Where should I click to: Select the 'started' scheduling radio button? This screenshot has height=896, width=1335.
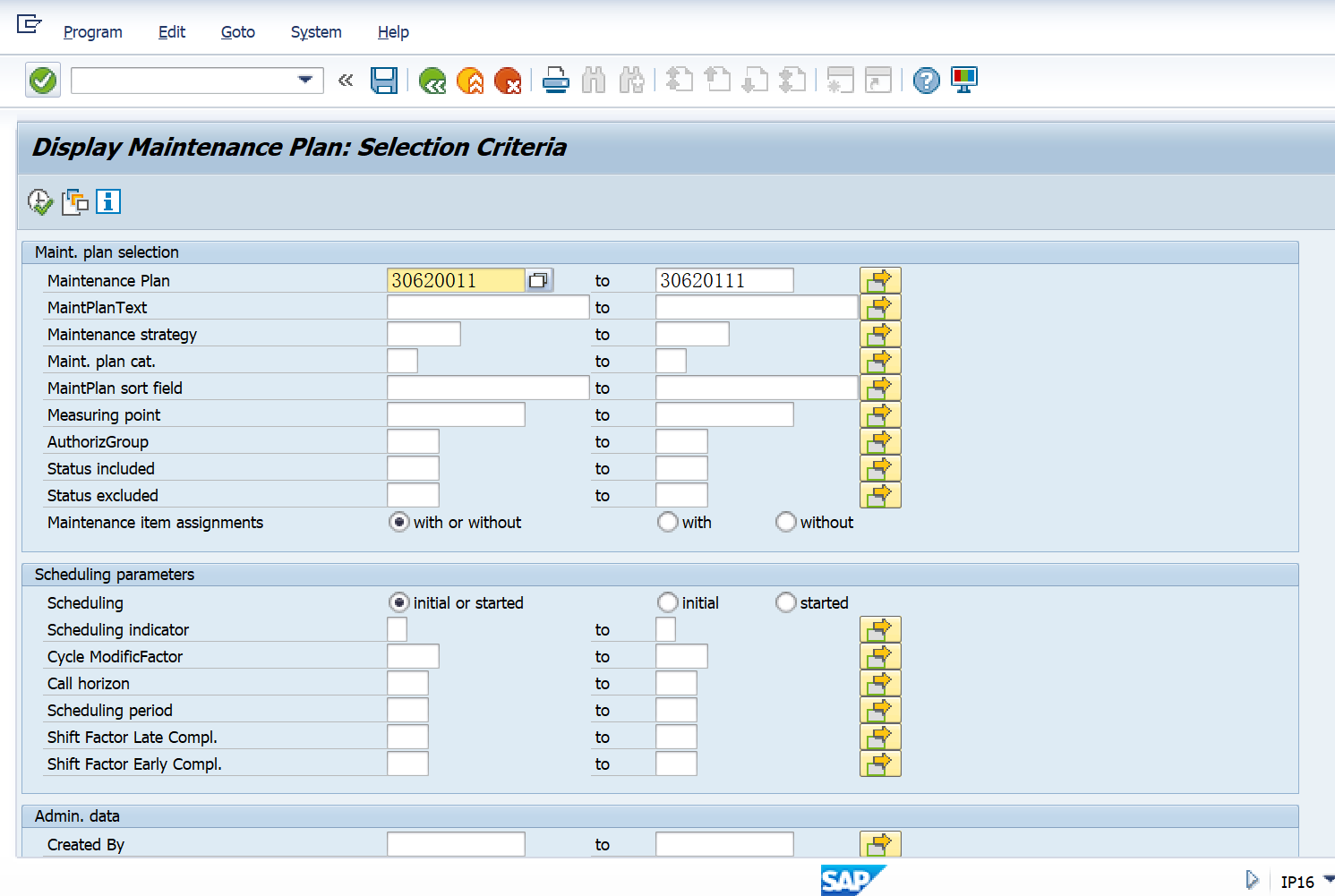[x=786, y=602]
